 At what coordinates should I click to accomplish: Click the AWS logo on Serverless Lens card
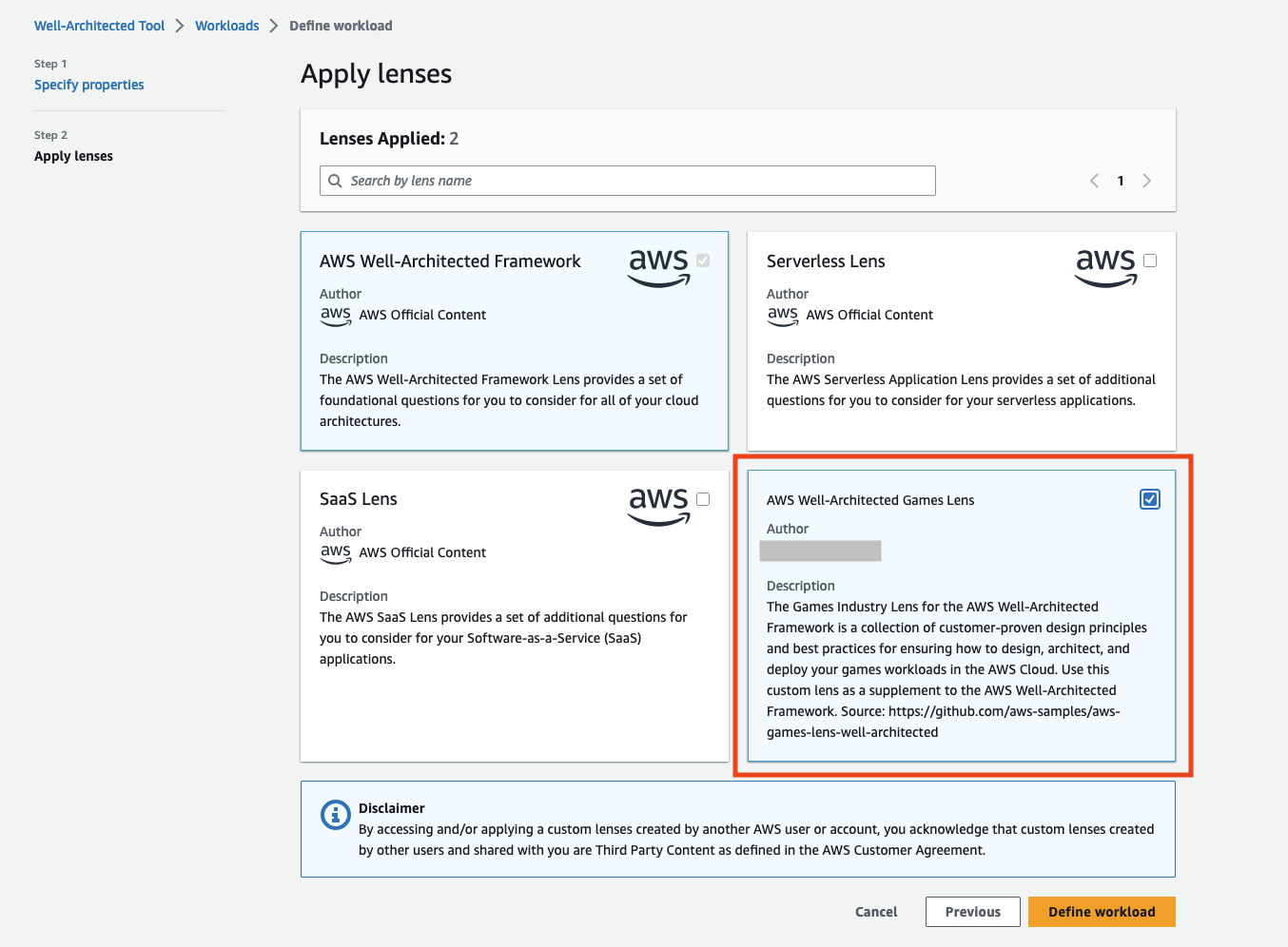[1106, 268]
